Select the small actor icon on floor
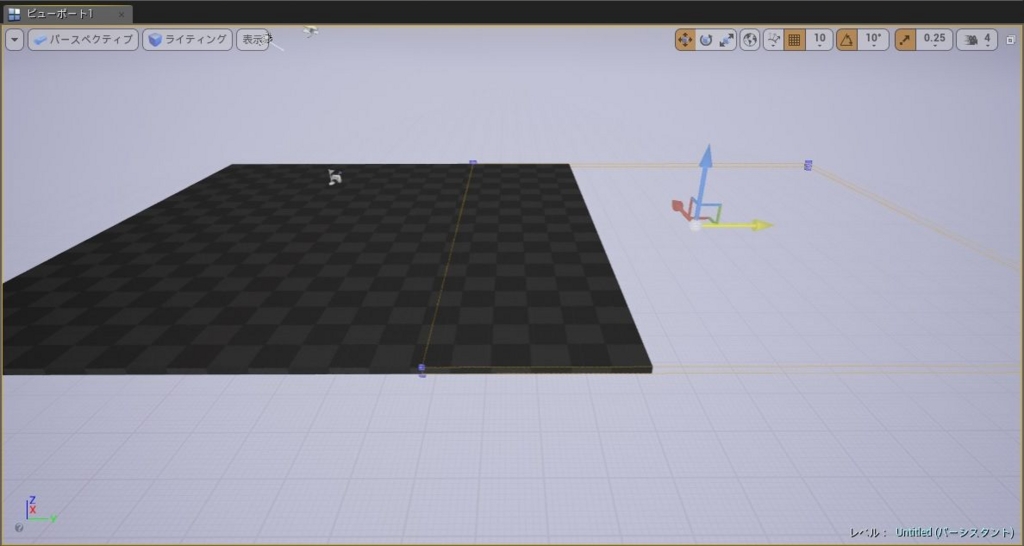Viewport: 1024px width, 546px height. coord(334,176)
